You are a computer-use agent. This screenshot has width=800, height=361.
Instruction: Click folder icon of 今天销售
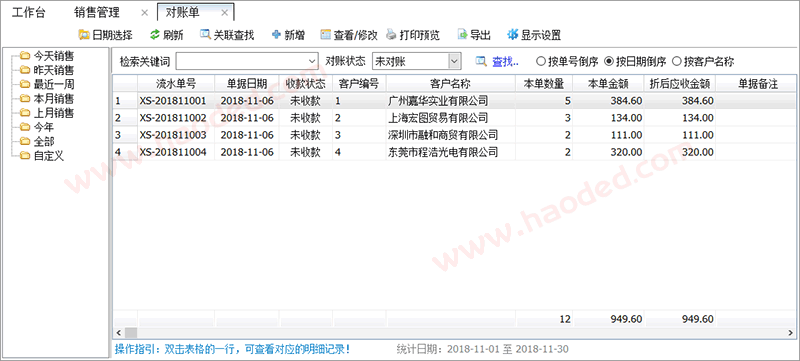coord(26,56)
